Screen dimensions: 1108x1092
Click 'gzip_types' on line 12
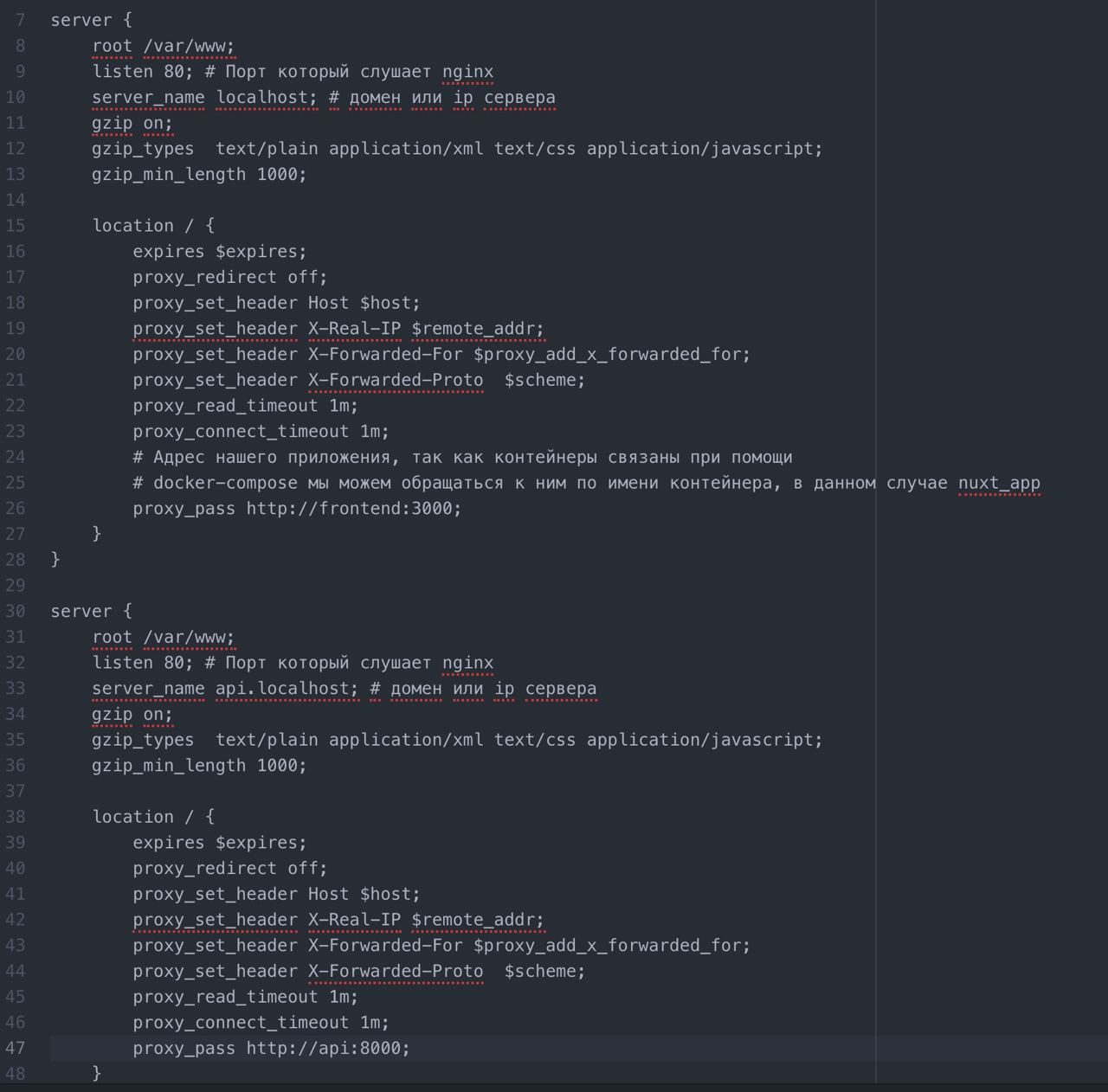(x=143, y=149)
